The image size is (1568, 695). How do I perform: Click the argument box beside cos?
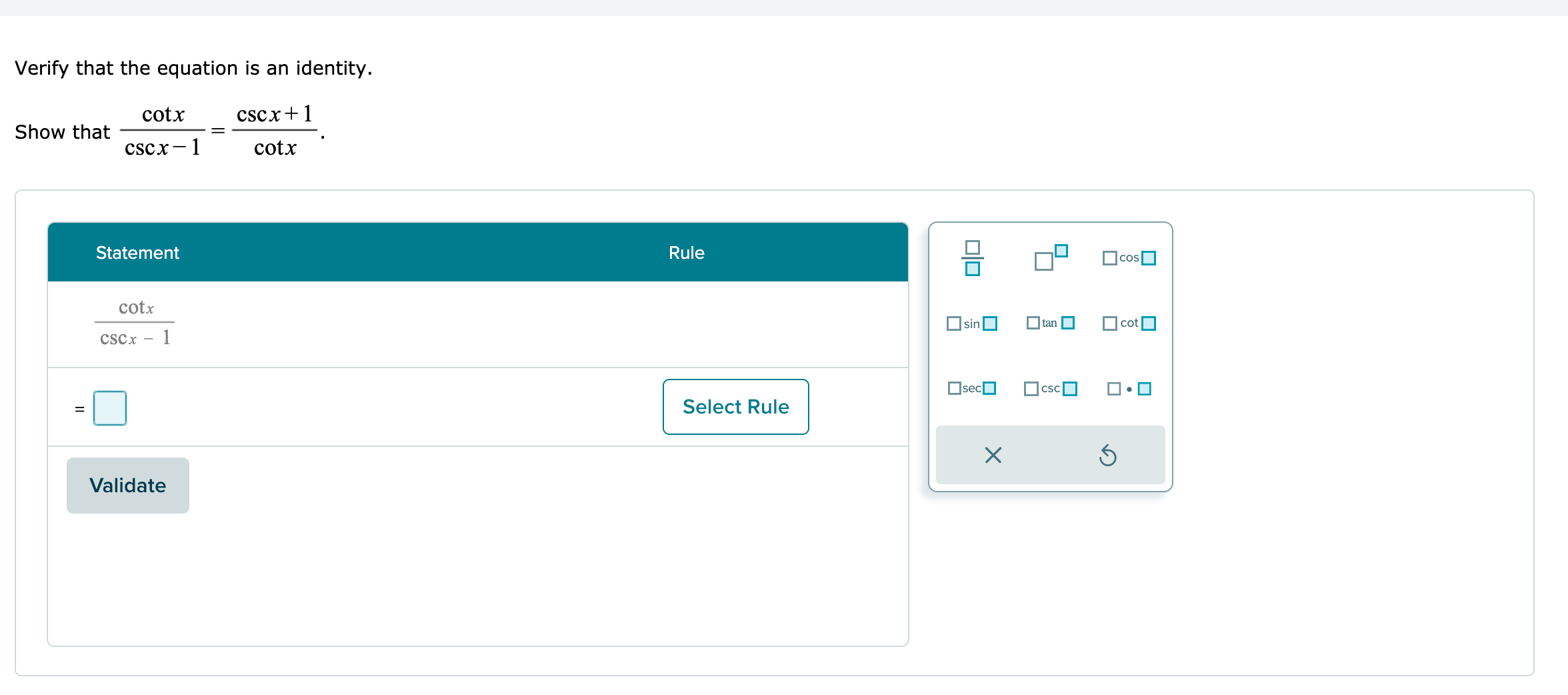pyautogui.click(x=1147, y=257)
